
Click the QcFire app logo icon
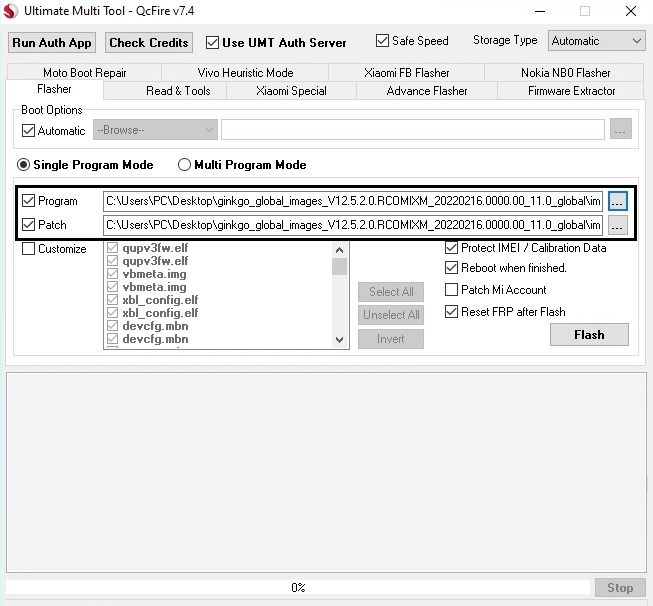pos(11,11)
